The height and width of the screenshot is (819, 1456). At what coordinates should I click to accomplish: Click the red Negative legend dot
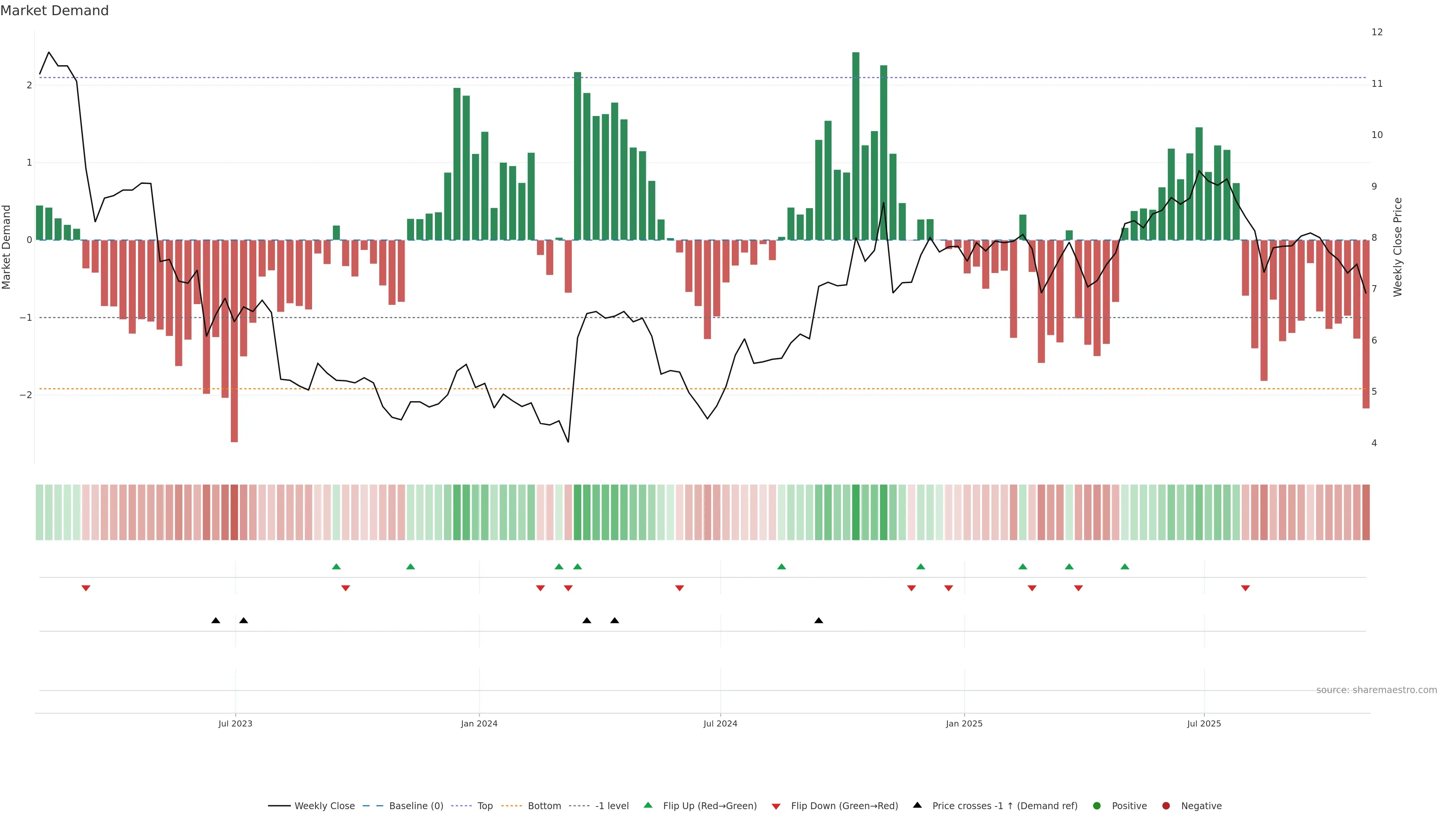tap(1166, 805)
